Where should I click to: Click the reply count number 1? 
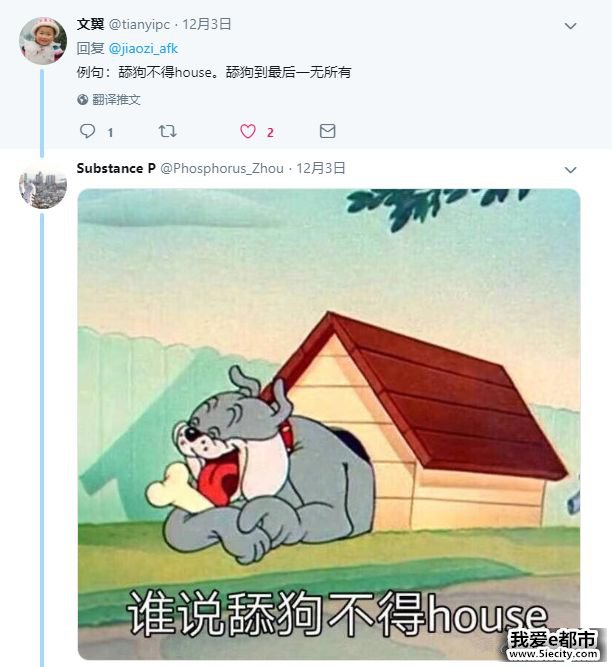point(110,133)
